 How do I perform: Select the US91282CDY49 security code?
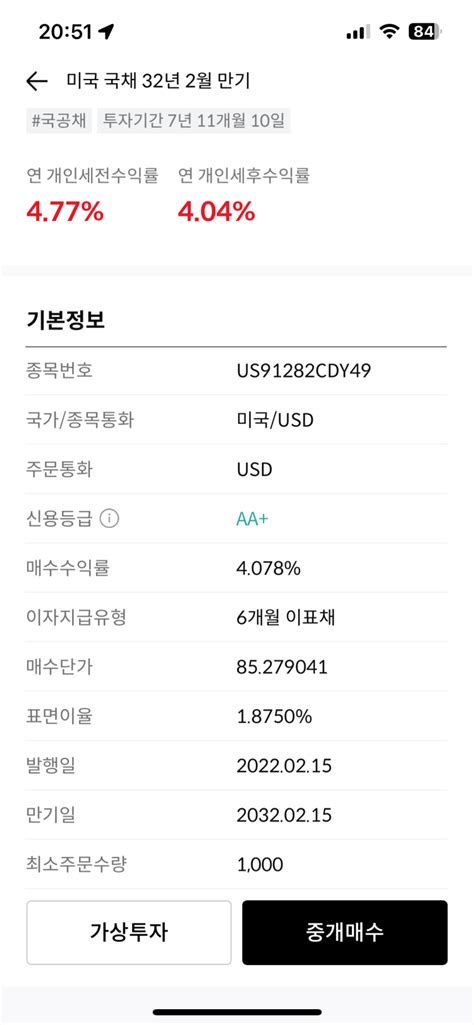point(303,371)
